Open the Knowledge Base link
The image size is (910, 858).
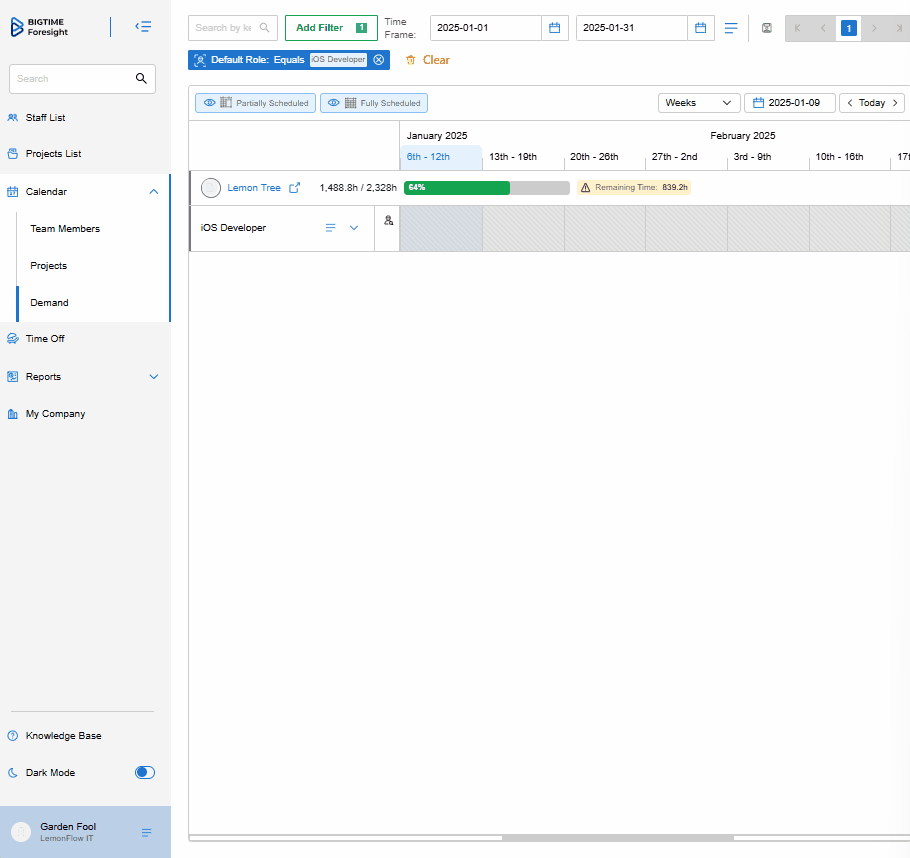tap(63, 736)
